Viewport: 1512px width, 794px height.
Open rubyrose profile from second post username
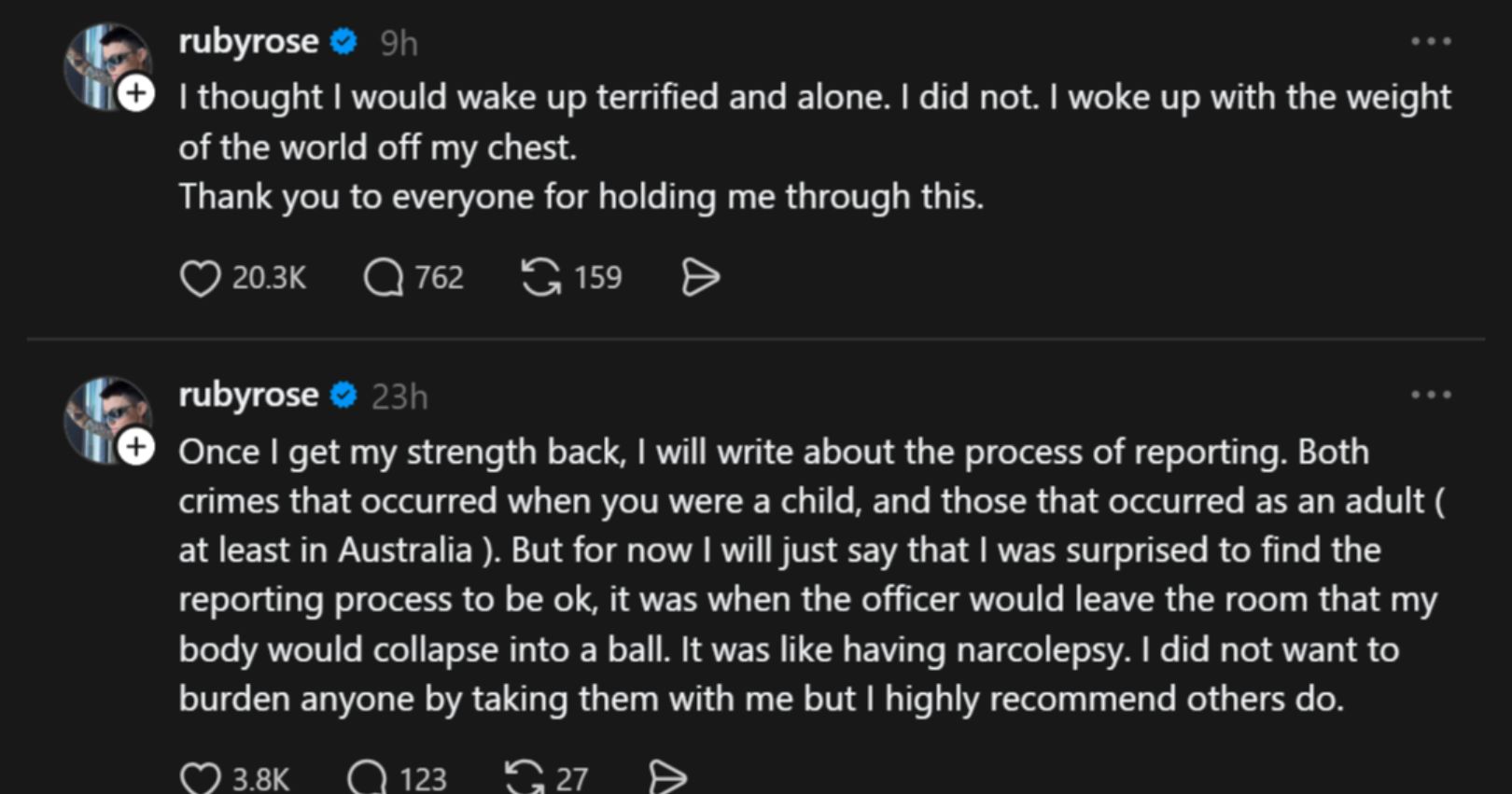pos(248,396)
